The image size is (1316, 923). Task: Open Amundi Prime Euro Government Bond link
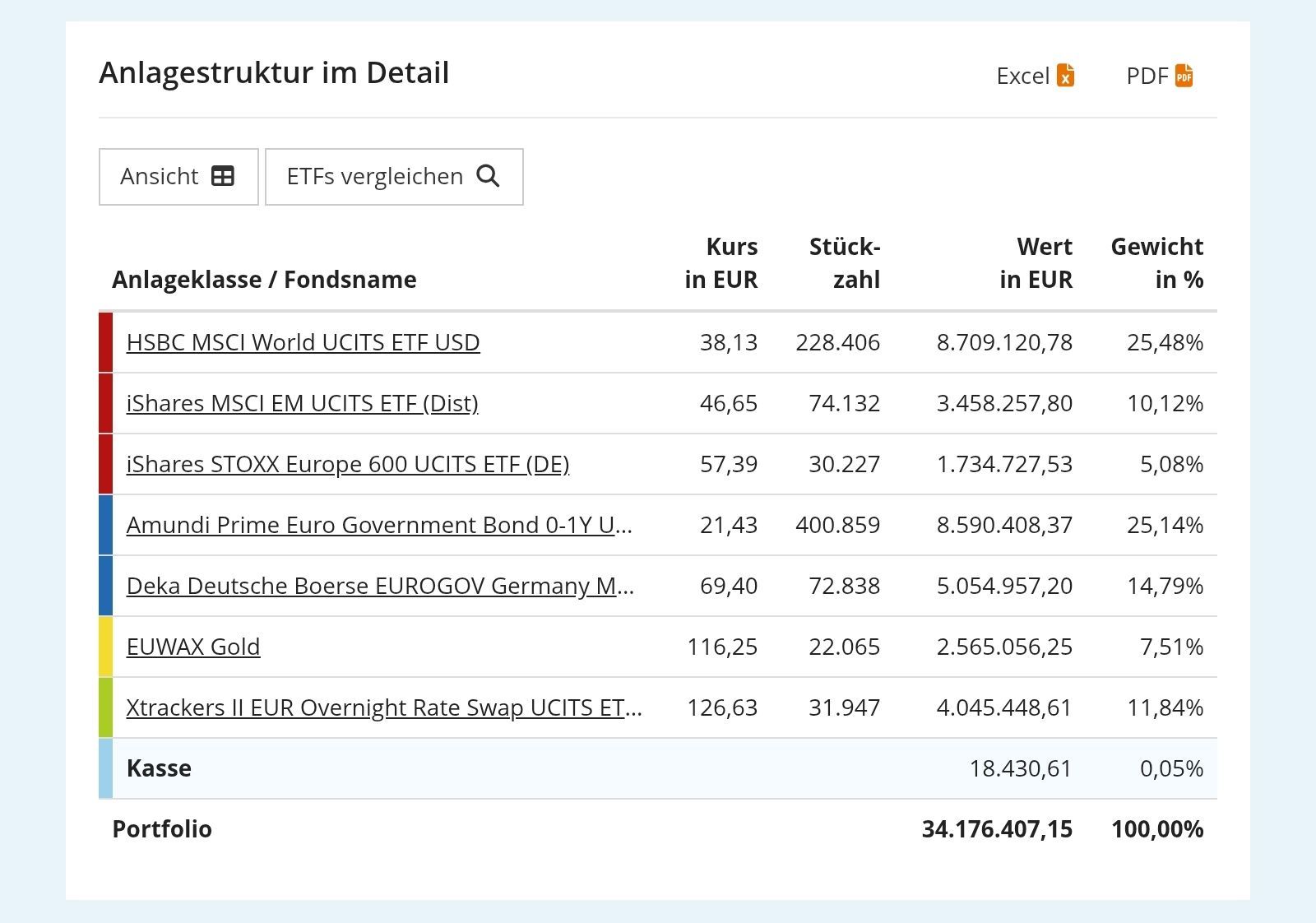coord(378,525)
